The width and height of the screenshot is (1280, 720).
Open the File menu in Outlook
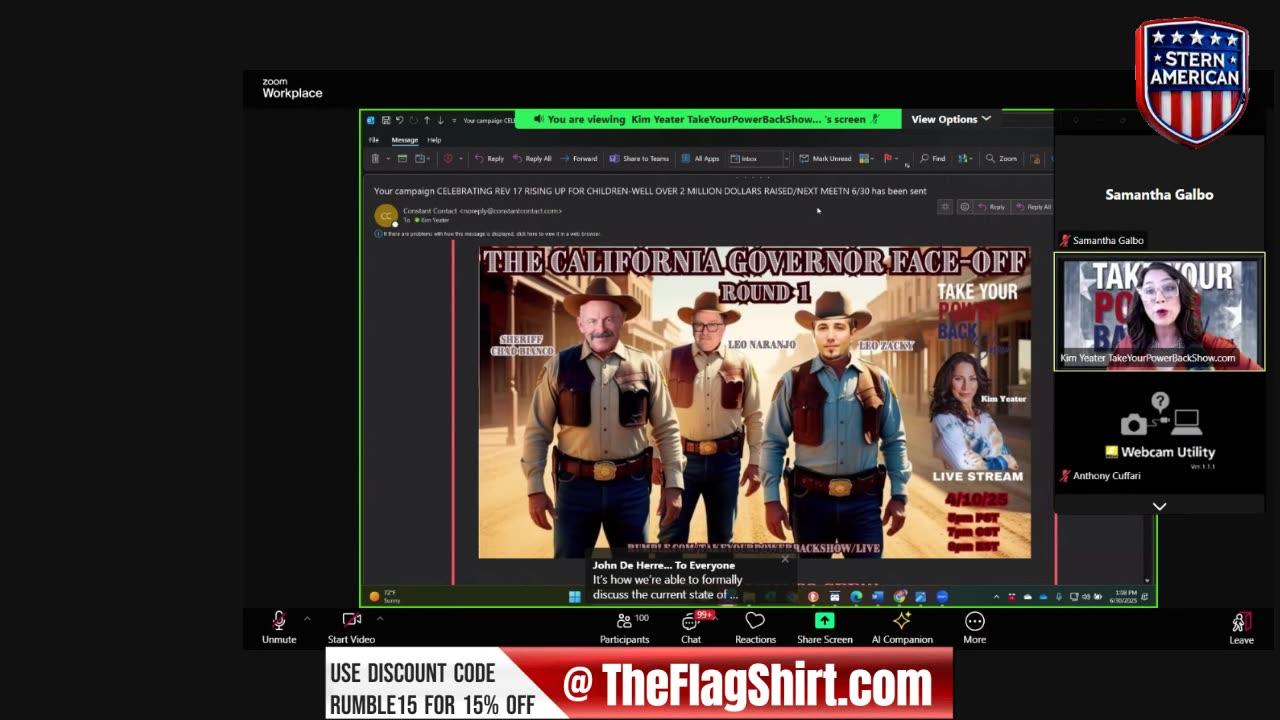pos(374,140)
